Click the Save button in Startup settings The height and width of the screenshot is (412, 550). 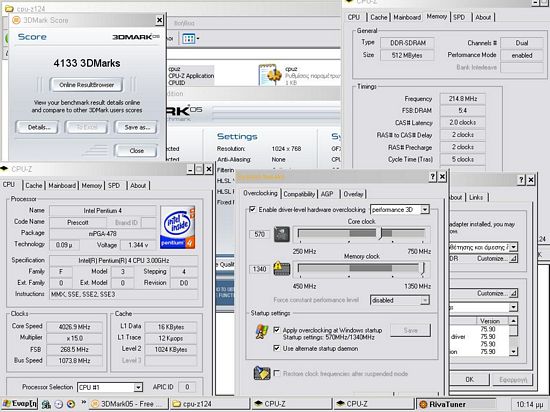tap(410, 330)
